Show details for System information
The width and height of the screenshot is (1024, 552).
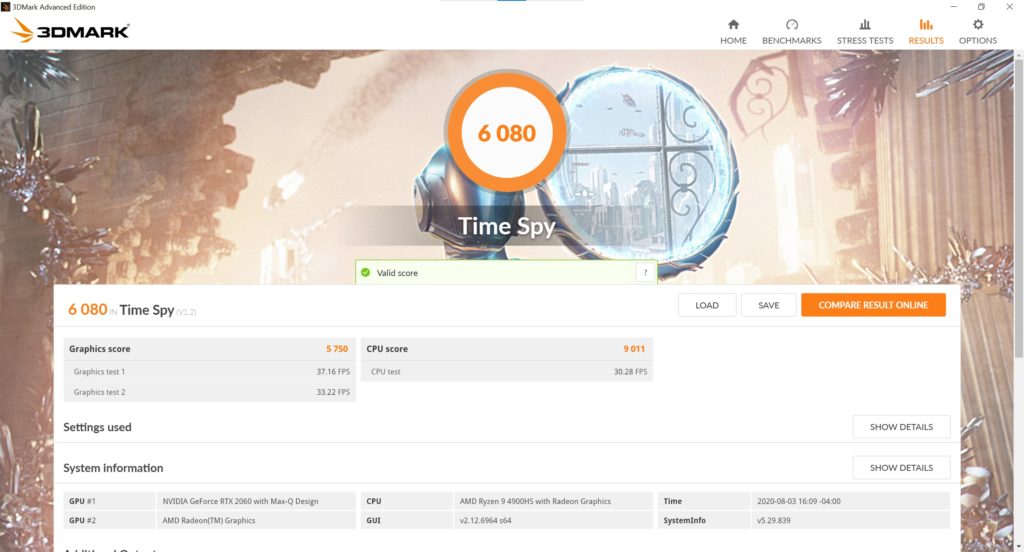tap(900, 468)
